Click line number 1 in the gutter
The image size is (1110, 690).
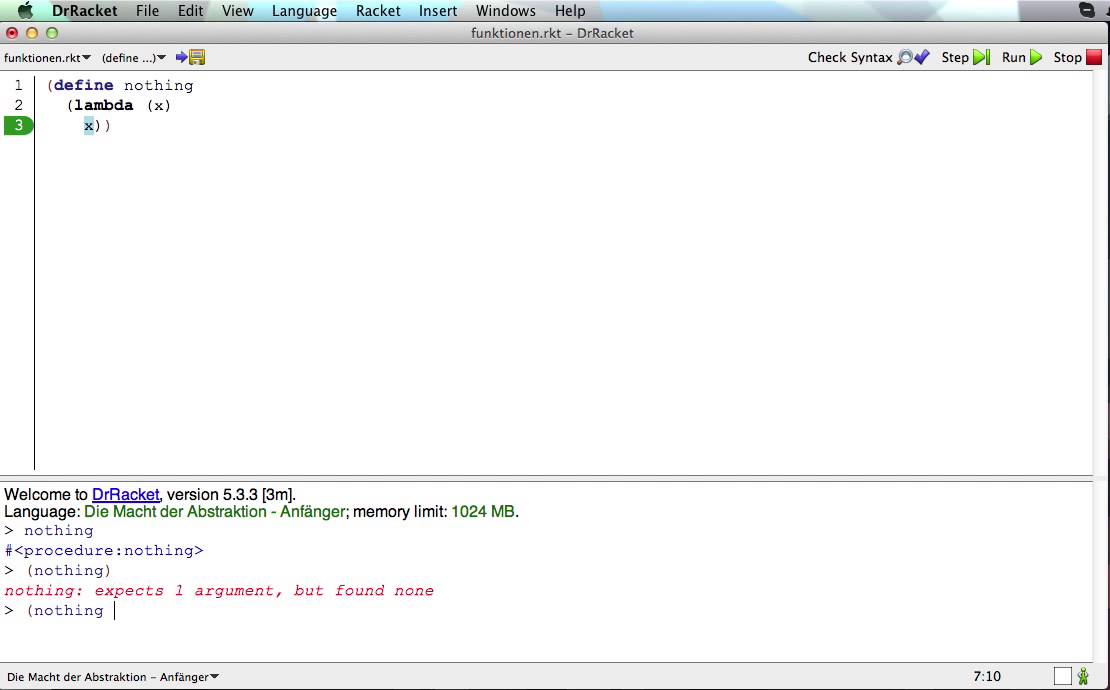(18, 86)
